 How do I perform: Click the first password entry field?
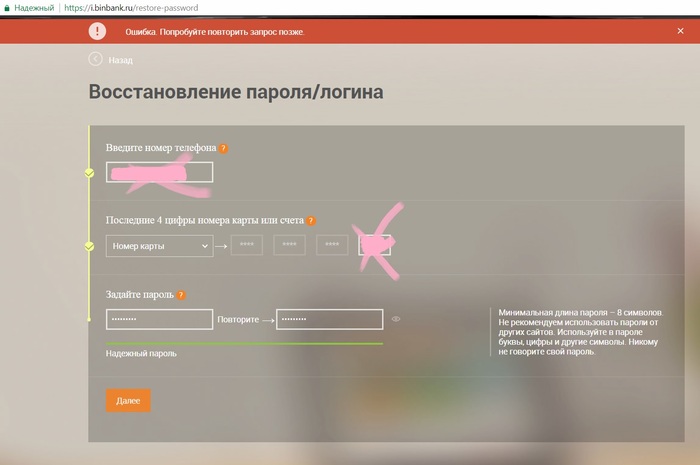click(x=159, y=320)
